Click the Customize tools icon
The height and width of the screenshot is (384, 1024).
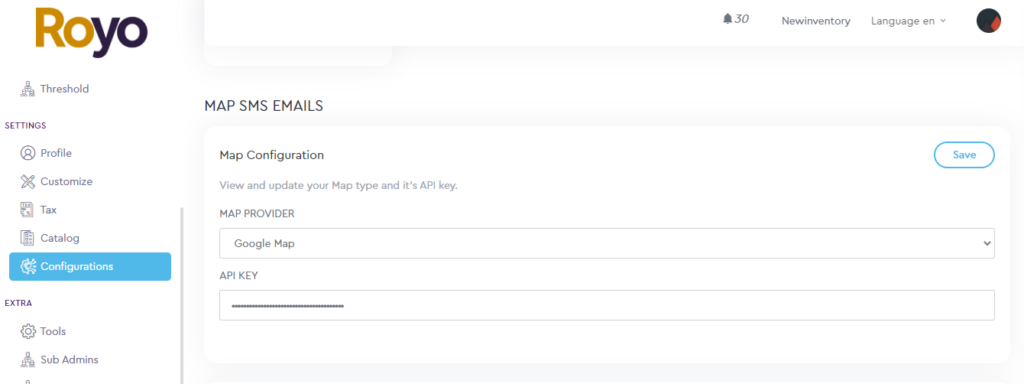(x=27, y=182)
